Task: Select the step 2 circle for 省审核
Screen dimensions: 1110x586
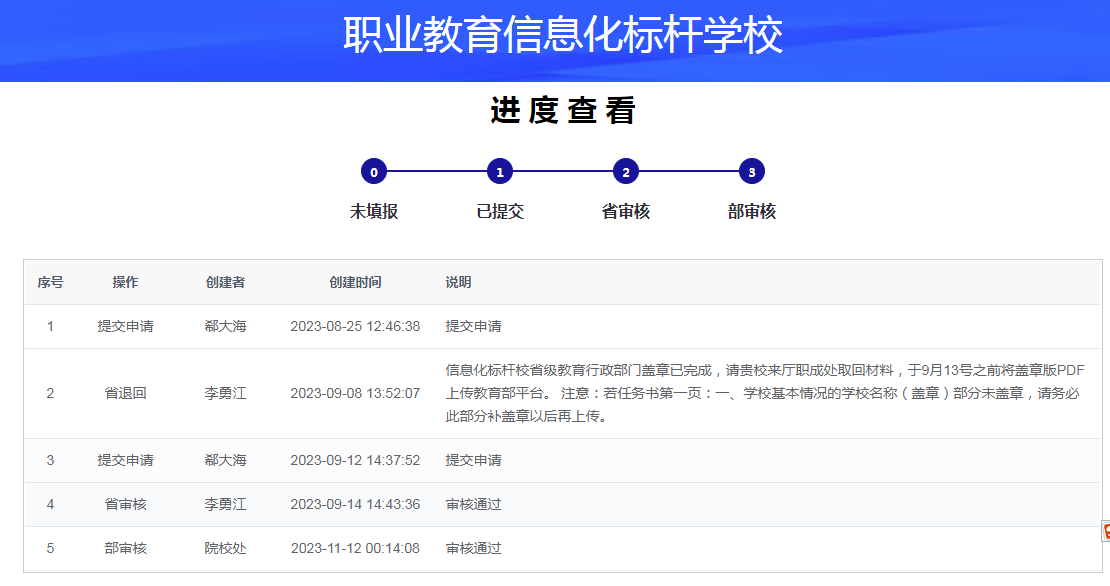Action: (x=626, y=172)
